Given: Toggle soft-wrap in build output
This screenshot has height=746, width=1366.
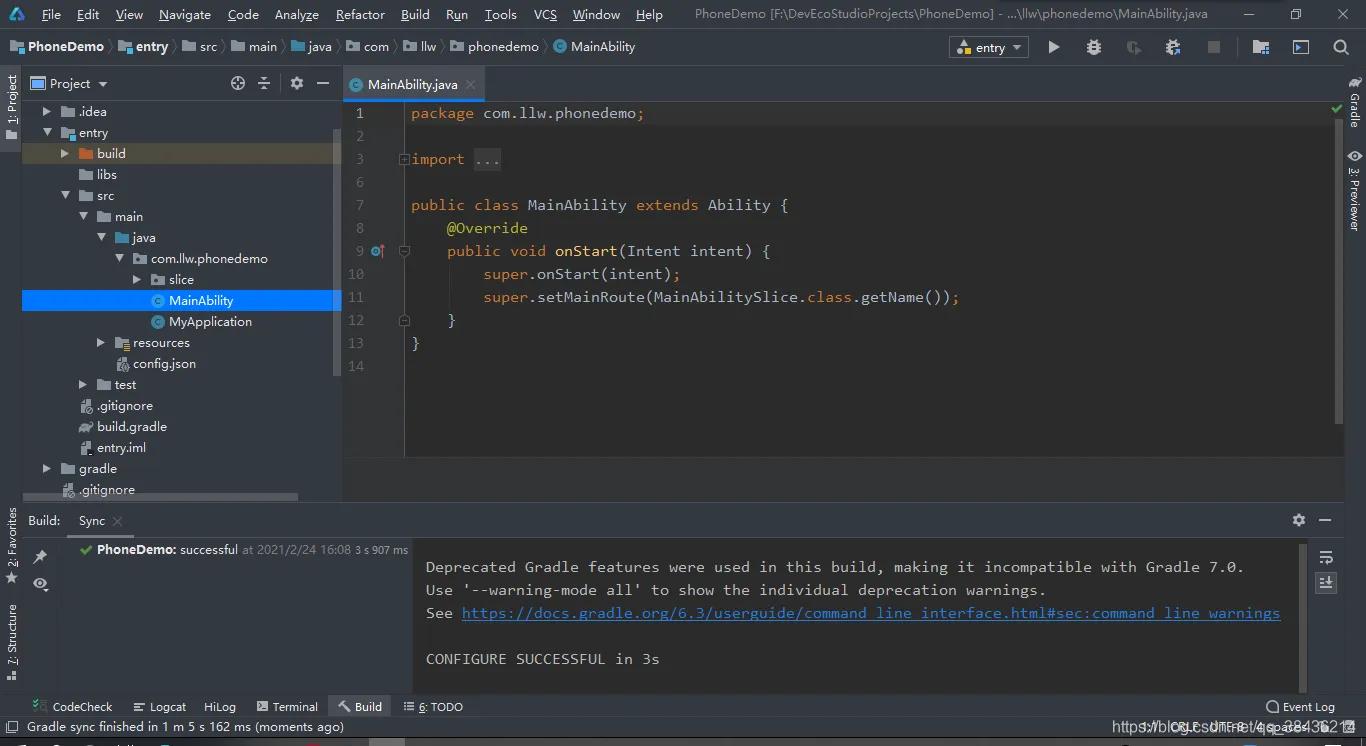Looking at the screenshot, I should click(x=1326, y=558).
